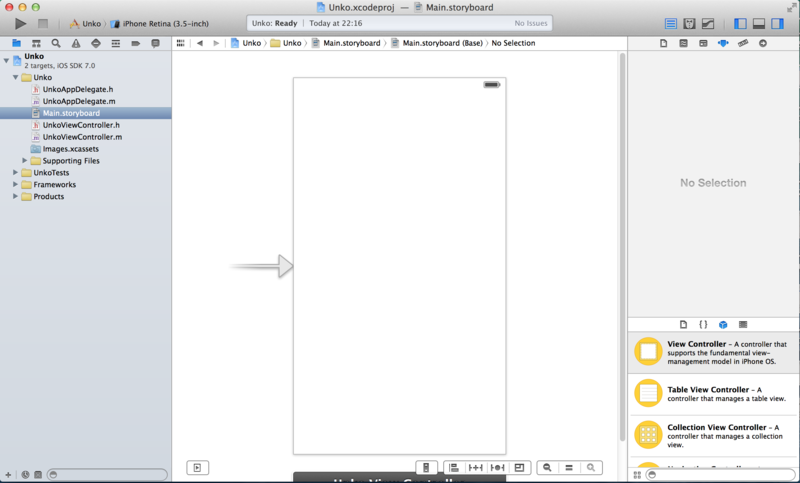Switch to Version editor
Screen dimensions: 800x483
[x=708, y=23]
